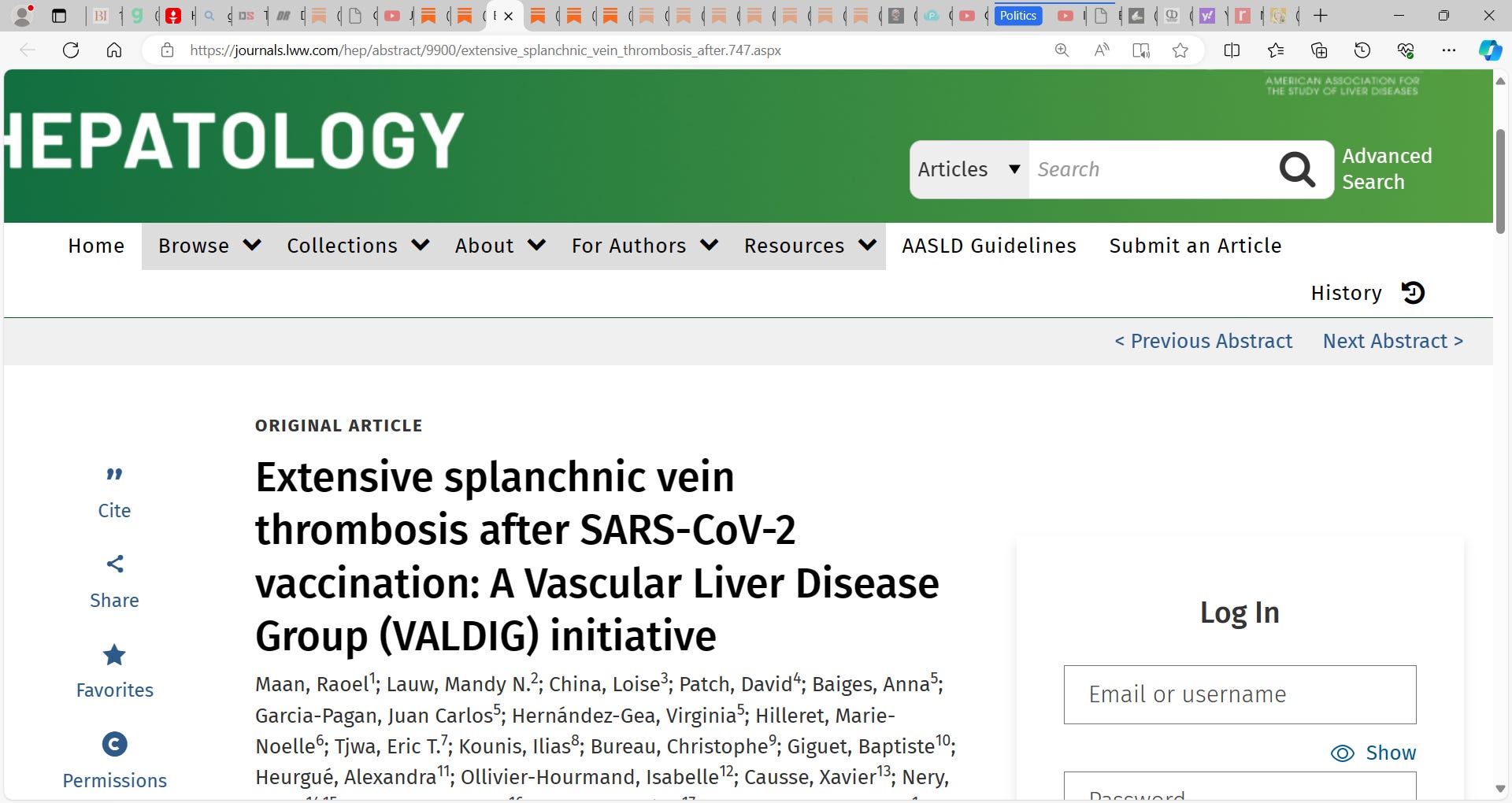Click the Share icon in sidebar
The image size is (1512, 803).
(114, 564)
